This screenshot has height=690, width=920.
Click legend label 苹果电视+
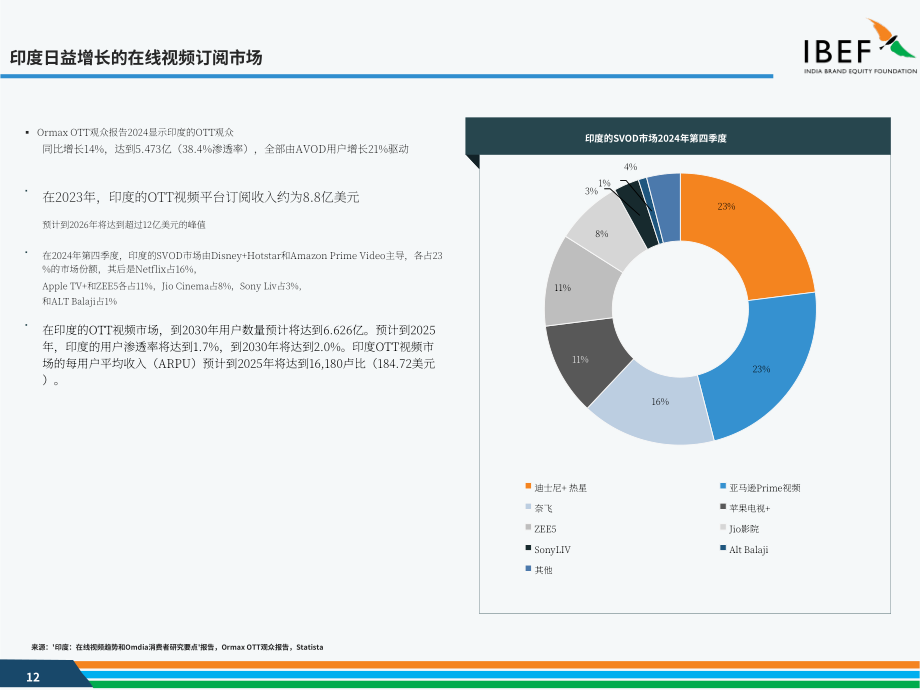tap(749, 509)
